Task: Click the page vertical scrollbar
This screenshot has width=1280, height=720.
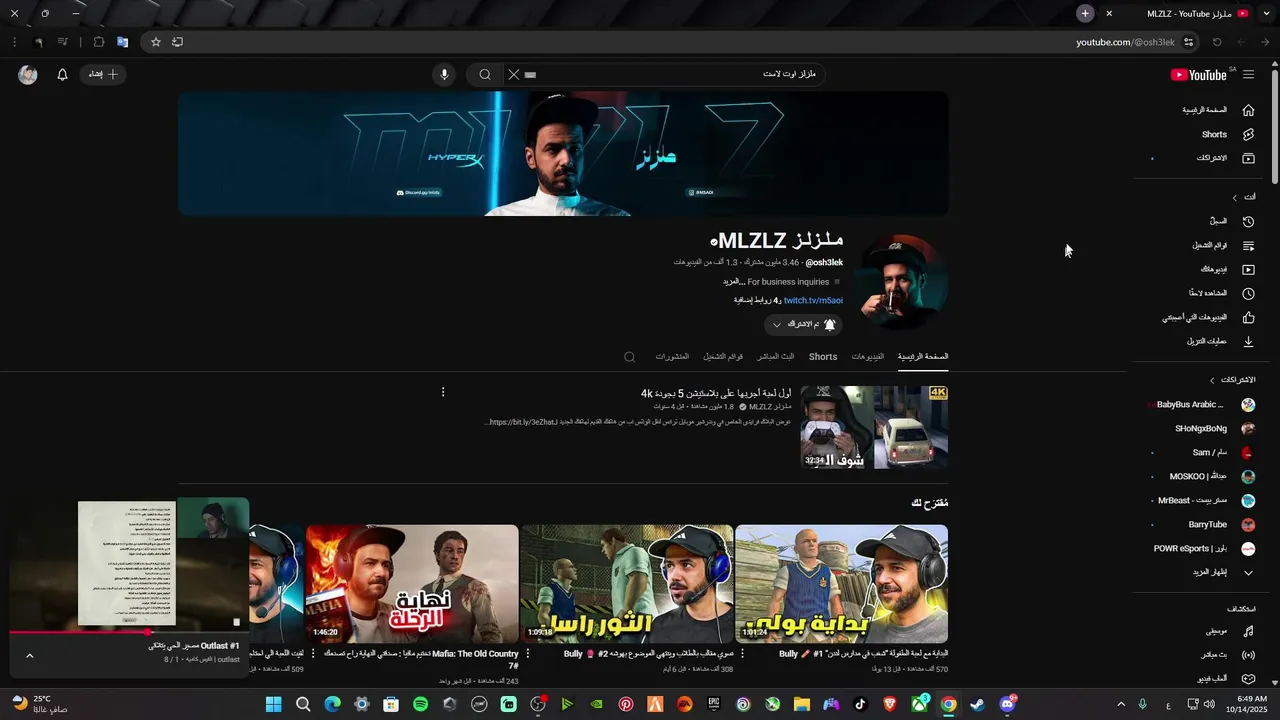Action: click(x=1274, y=125)
